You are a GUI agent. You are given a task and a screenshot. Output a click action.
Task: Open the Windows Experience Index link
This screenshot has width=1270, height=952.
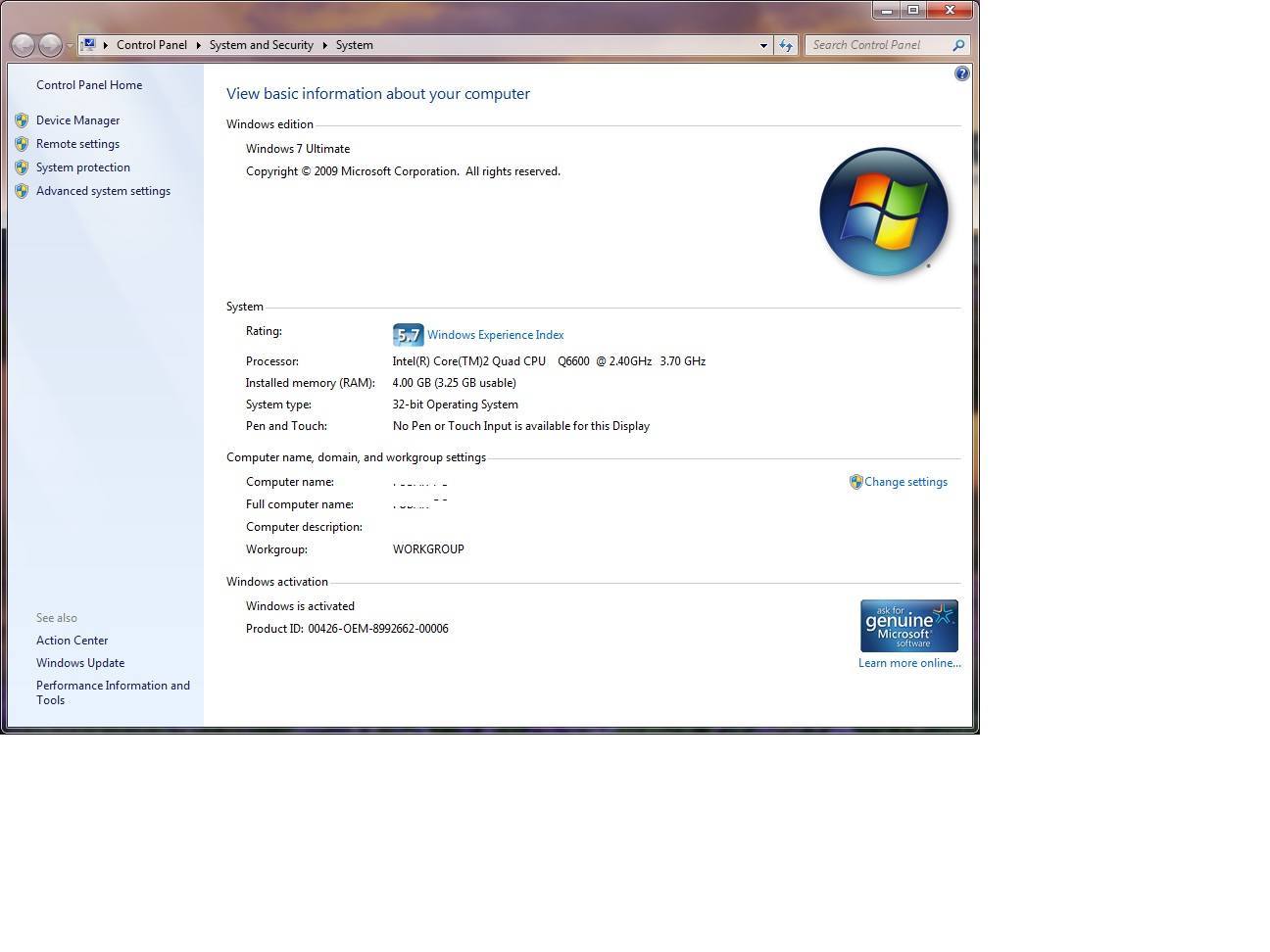click(x=496, y=335)
